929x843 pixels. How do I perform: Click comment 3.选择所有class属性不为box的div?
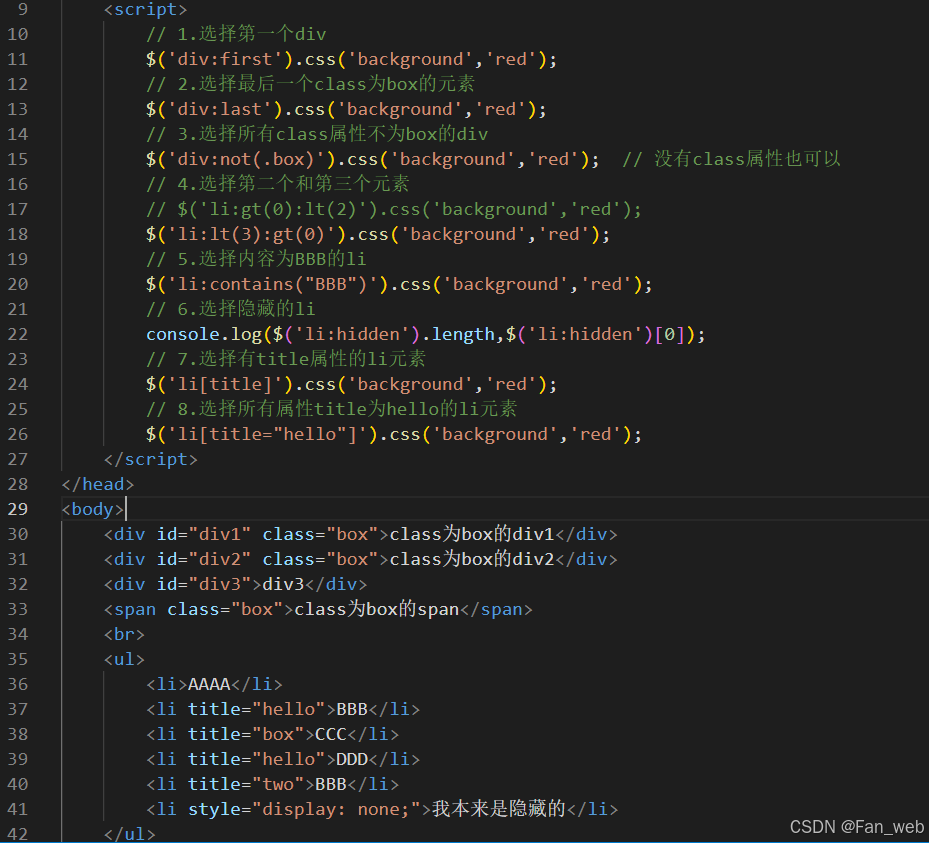click(318, 134)
